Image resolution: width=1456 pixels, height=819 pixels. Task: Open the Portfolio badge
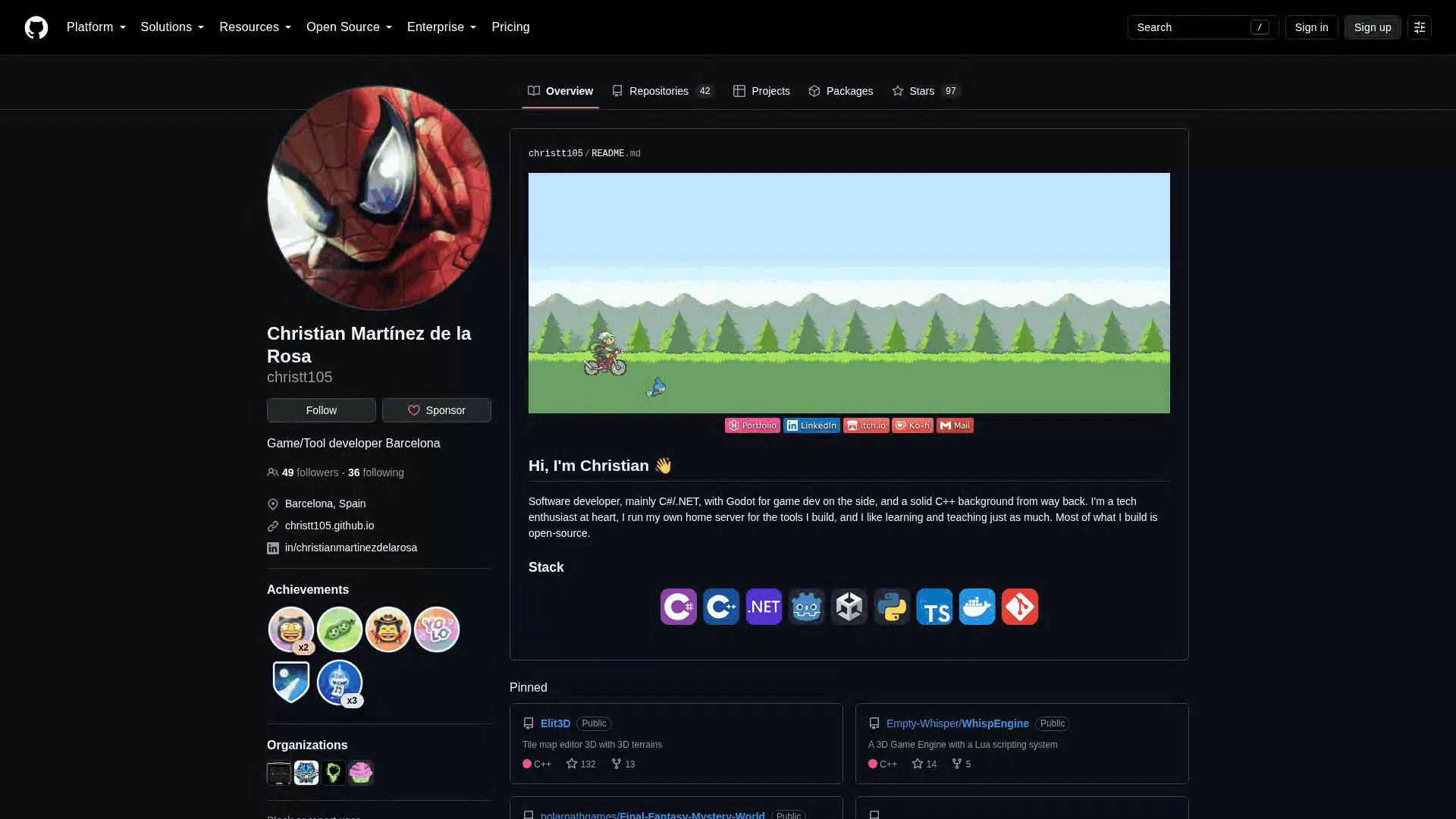click(752, 425)
